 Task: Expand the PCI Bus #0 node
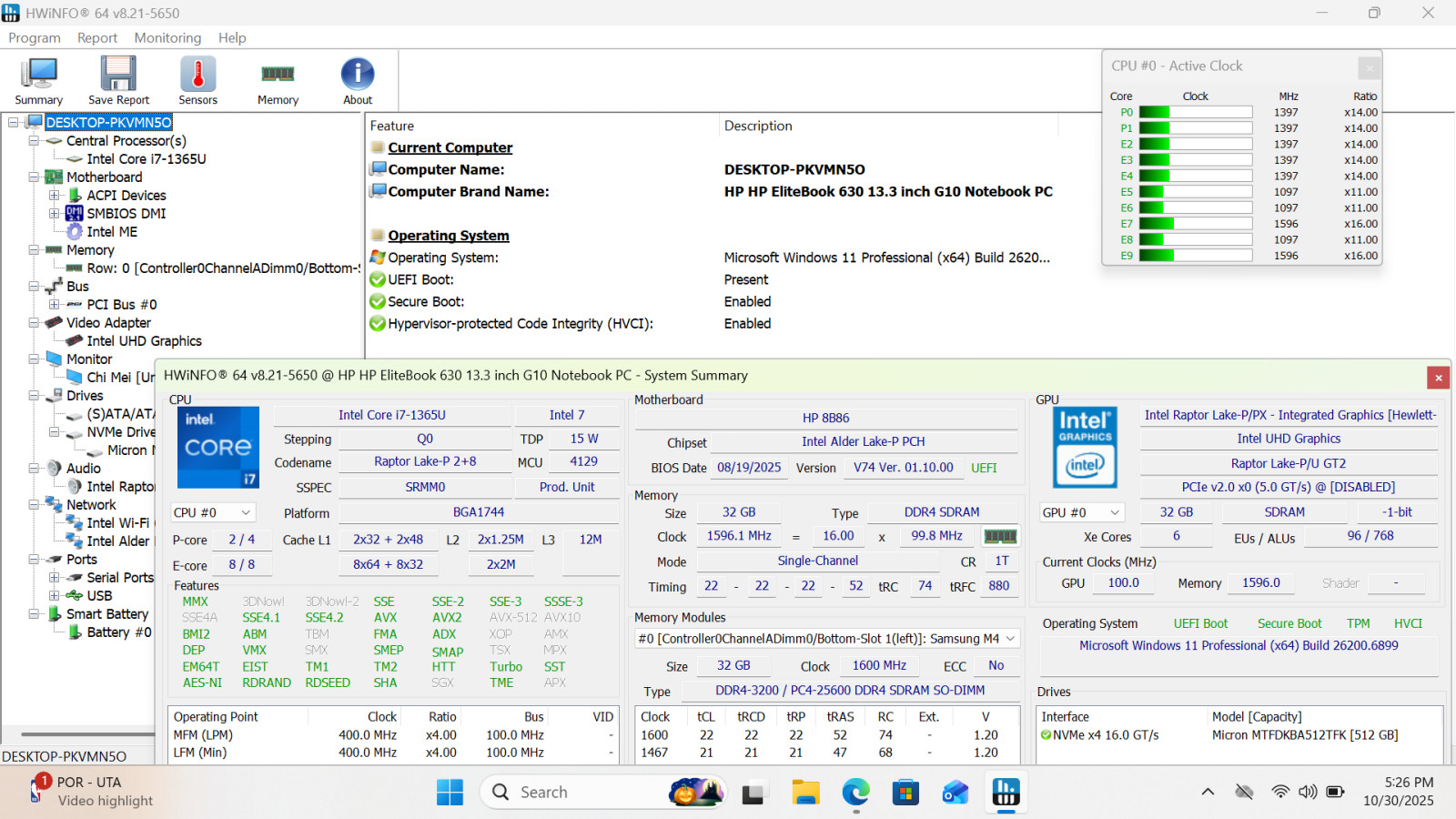(x=55, y=305)
